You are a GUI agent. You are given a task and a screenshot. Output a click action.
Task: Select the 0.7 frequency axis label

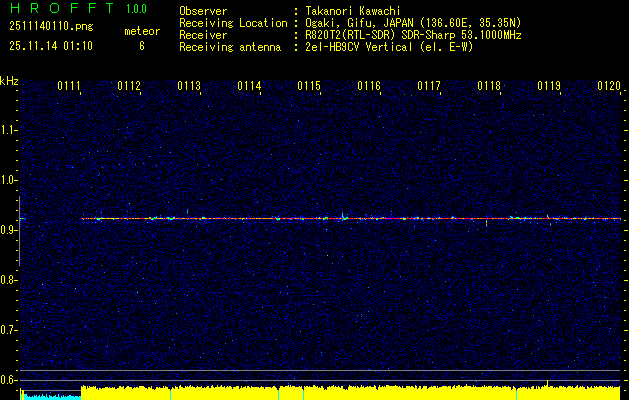pos(9,329)
